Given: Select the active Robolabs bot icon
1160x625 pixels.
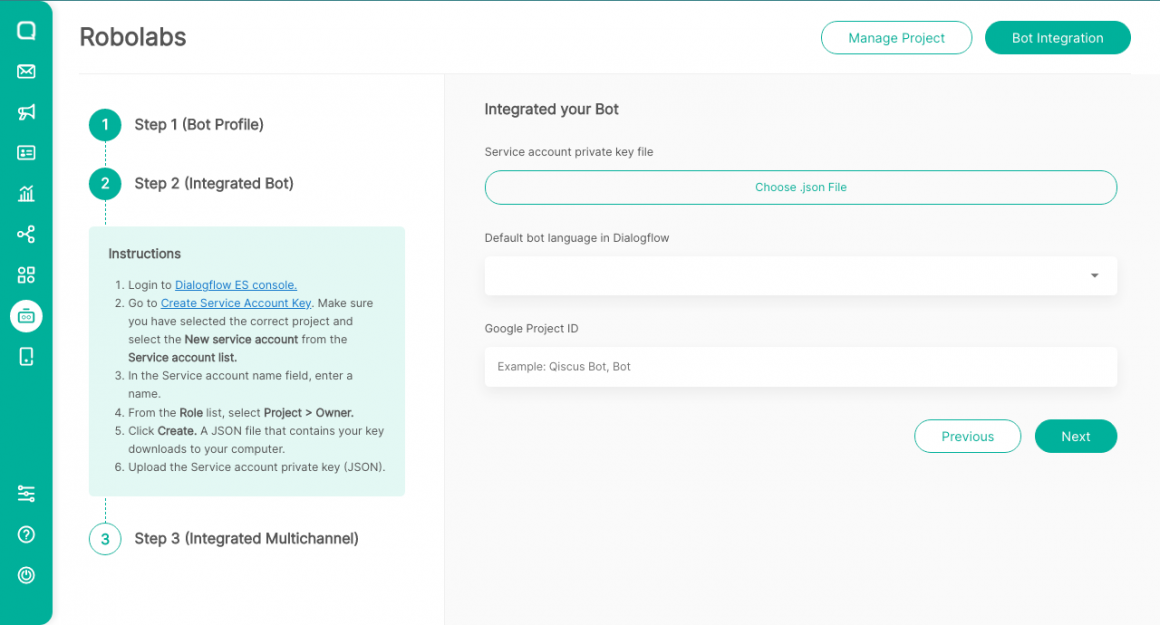Looking at the screenshot, I should 26,315.
